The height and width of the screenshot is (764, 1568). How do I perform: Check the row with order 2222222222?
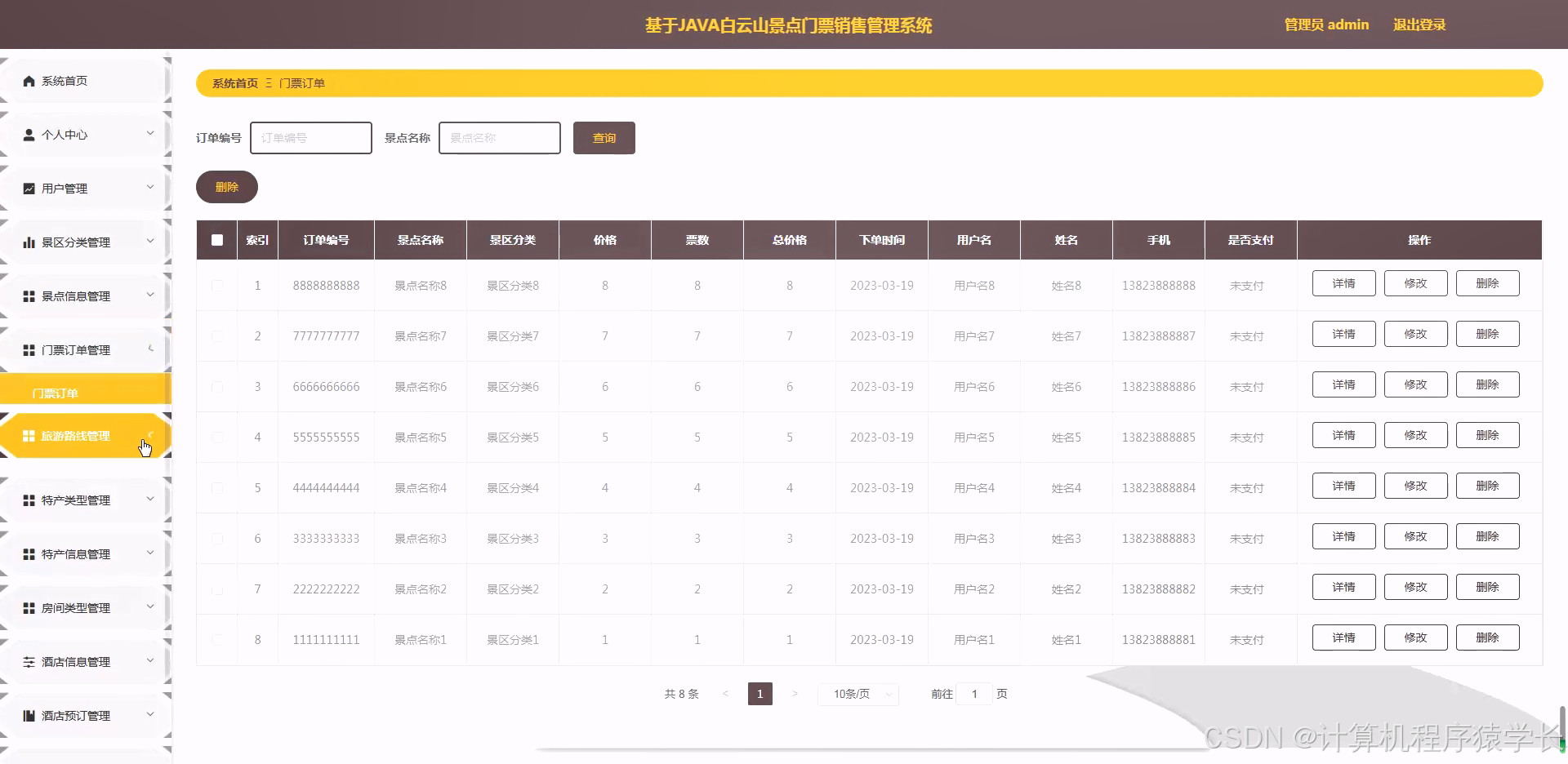[217, 589]
